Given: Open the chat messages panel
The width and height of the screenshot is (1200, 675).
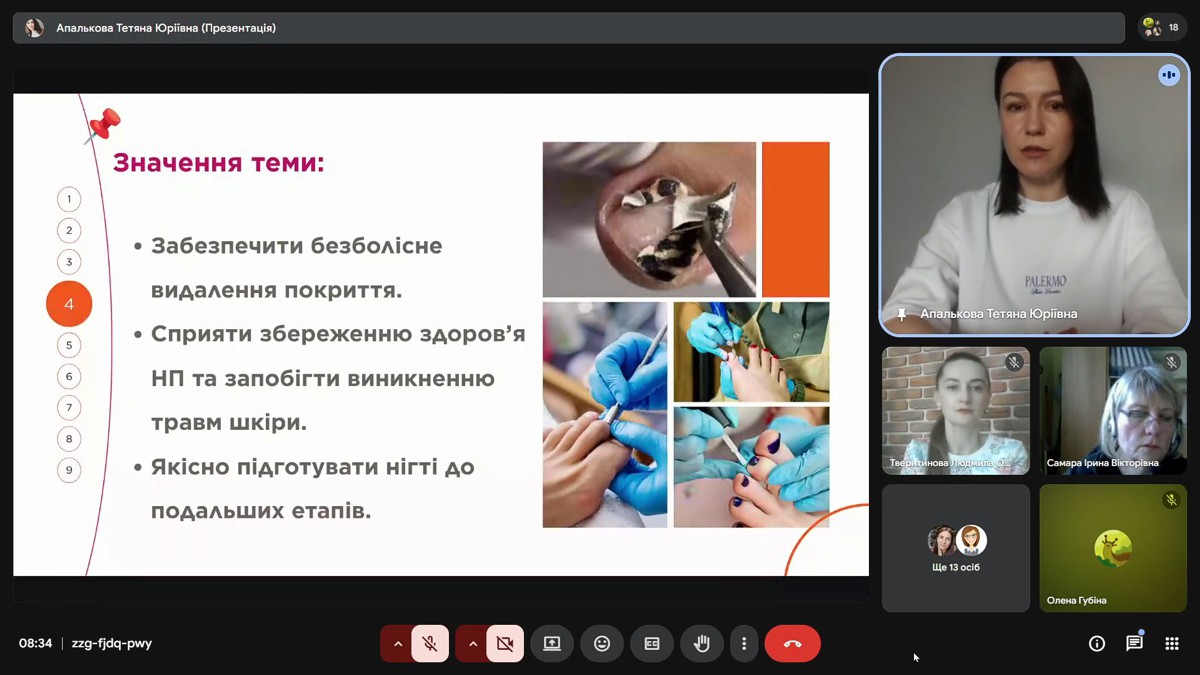Looking at the screenshot, I should click(1134, 644).
